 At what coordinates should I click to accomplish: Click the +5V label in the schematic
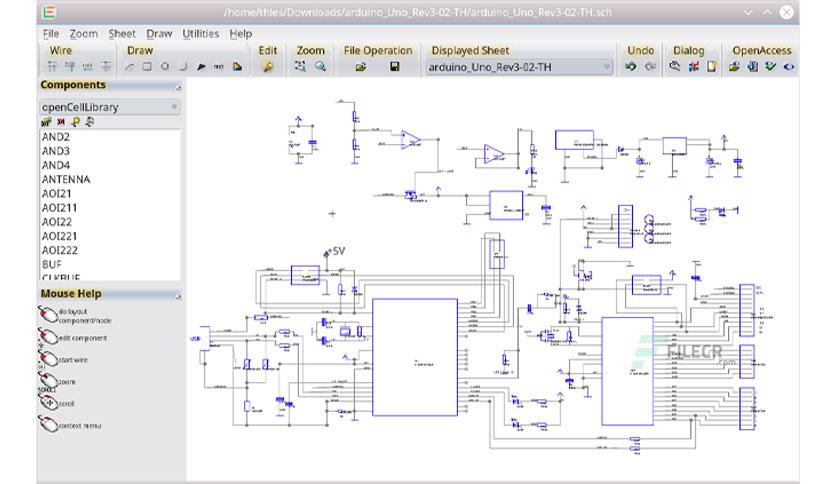pos(335,251)
